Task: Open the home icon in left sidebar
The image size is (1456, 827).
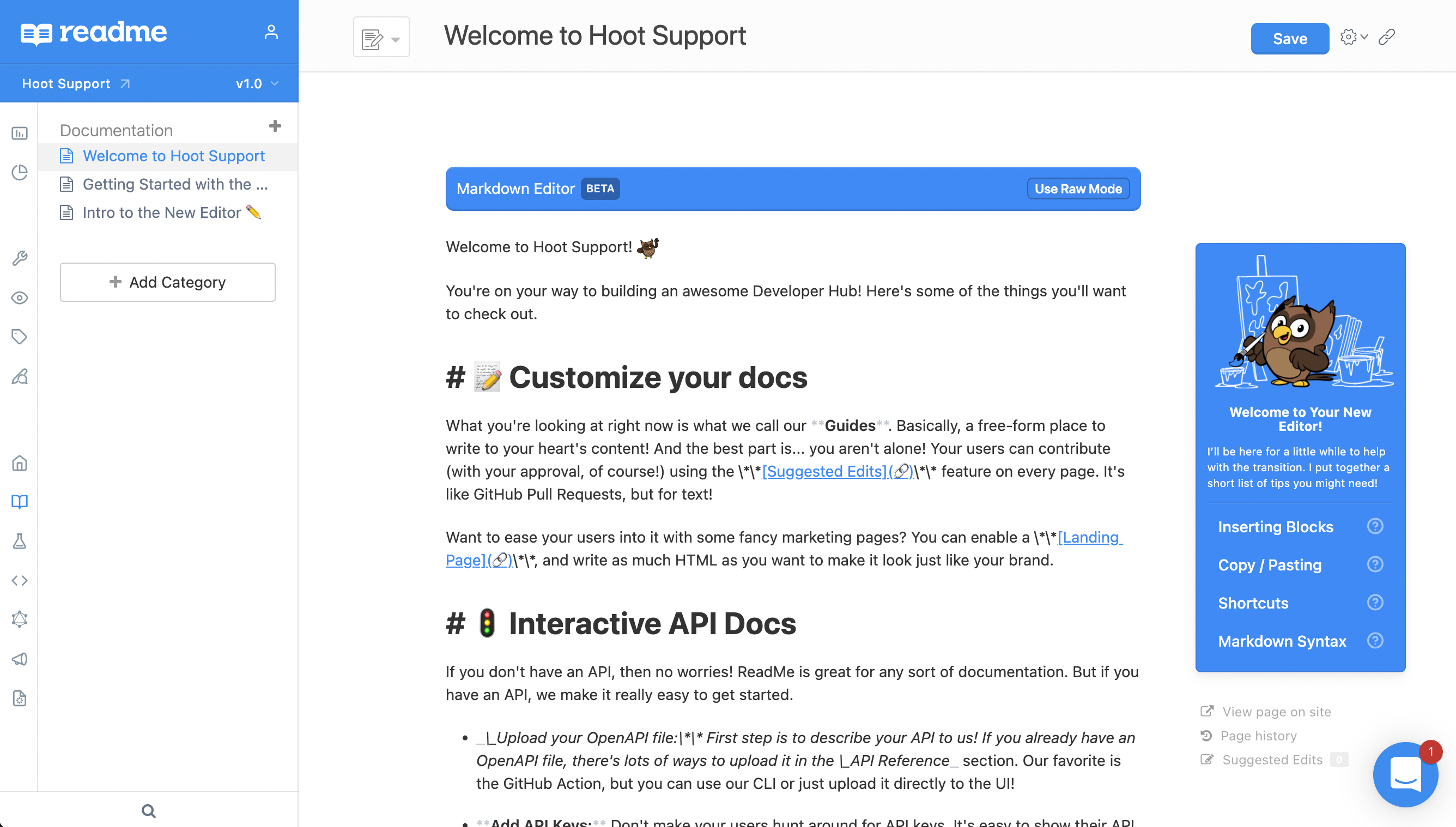Action: click(20, 464)
